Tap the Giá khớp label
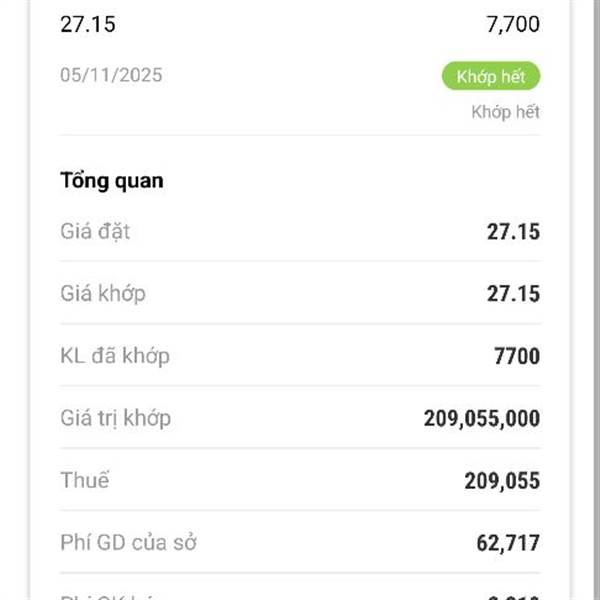This screenshot has height=600, width=600. point(102,294)
